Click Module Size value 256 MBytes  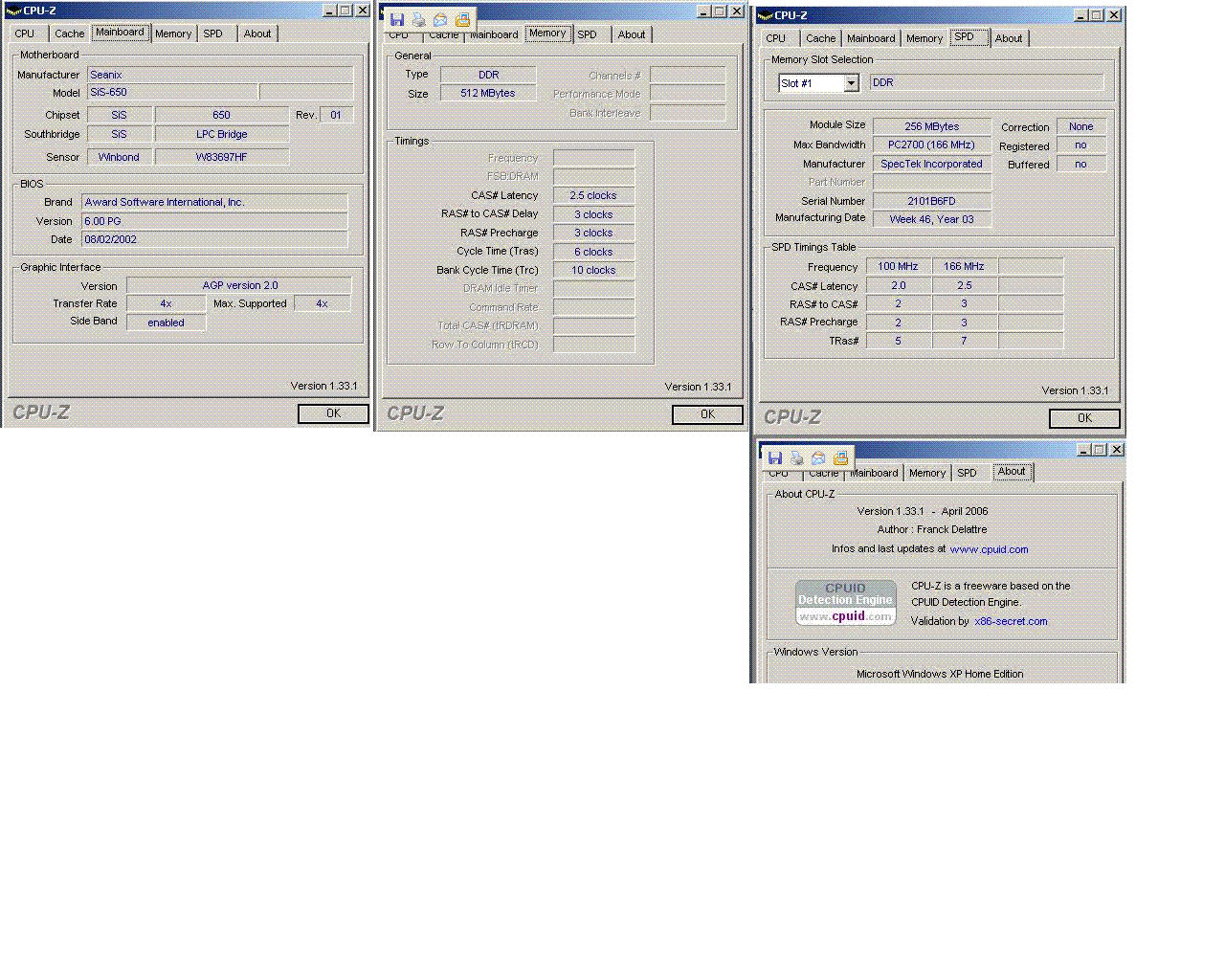click(x=932, y=126)
